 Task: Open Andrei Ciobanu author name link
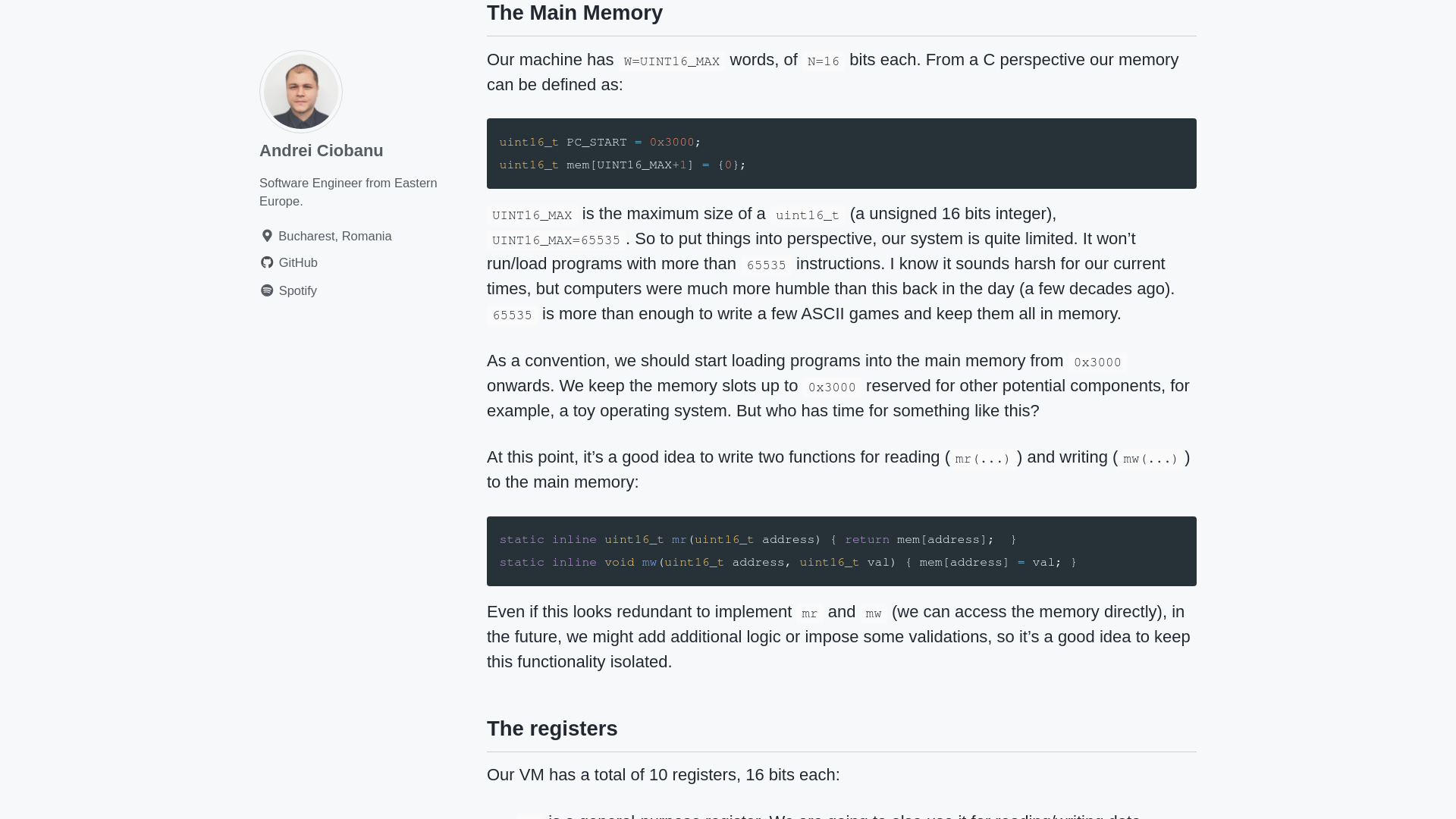(x=322, y=150)
